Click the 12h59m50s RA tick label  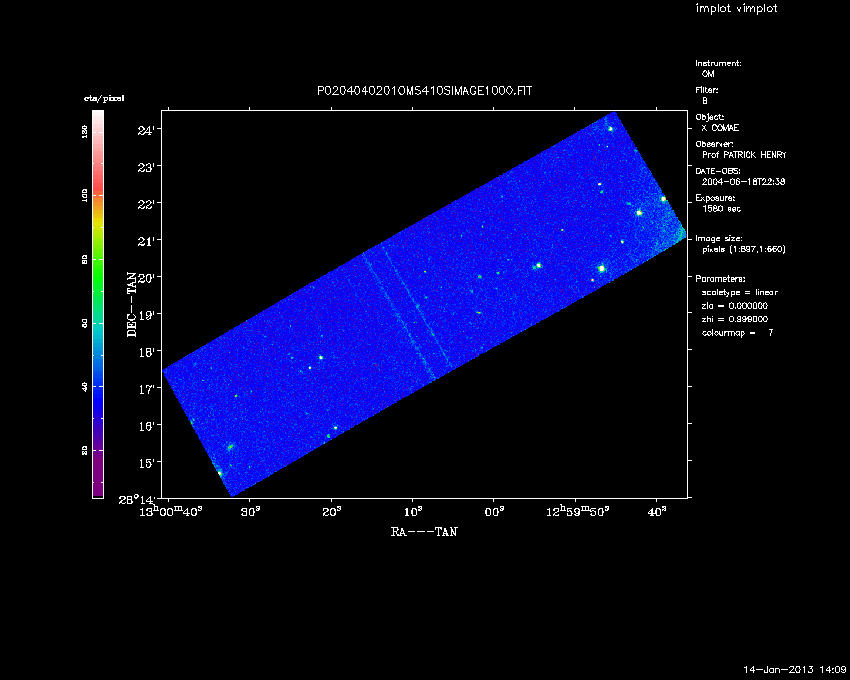pos(577,511)
